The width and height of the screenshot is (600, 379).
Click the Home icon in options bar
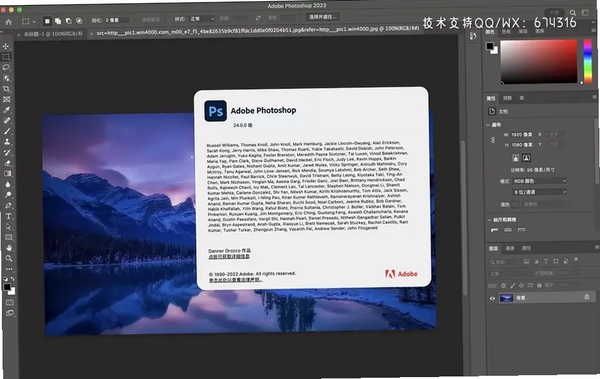(x=8, y=22)
